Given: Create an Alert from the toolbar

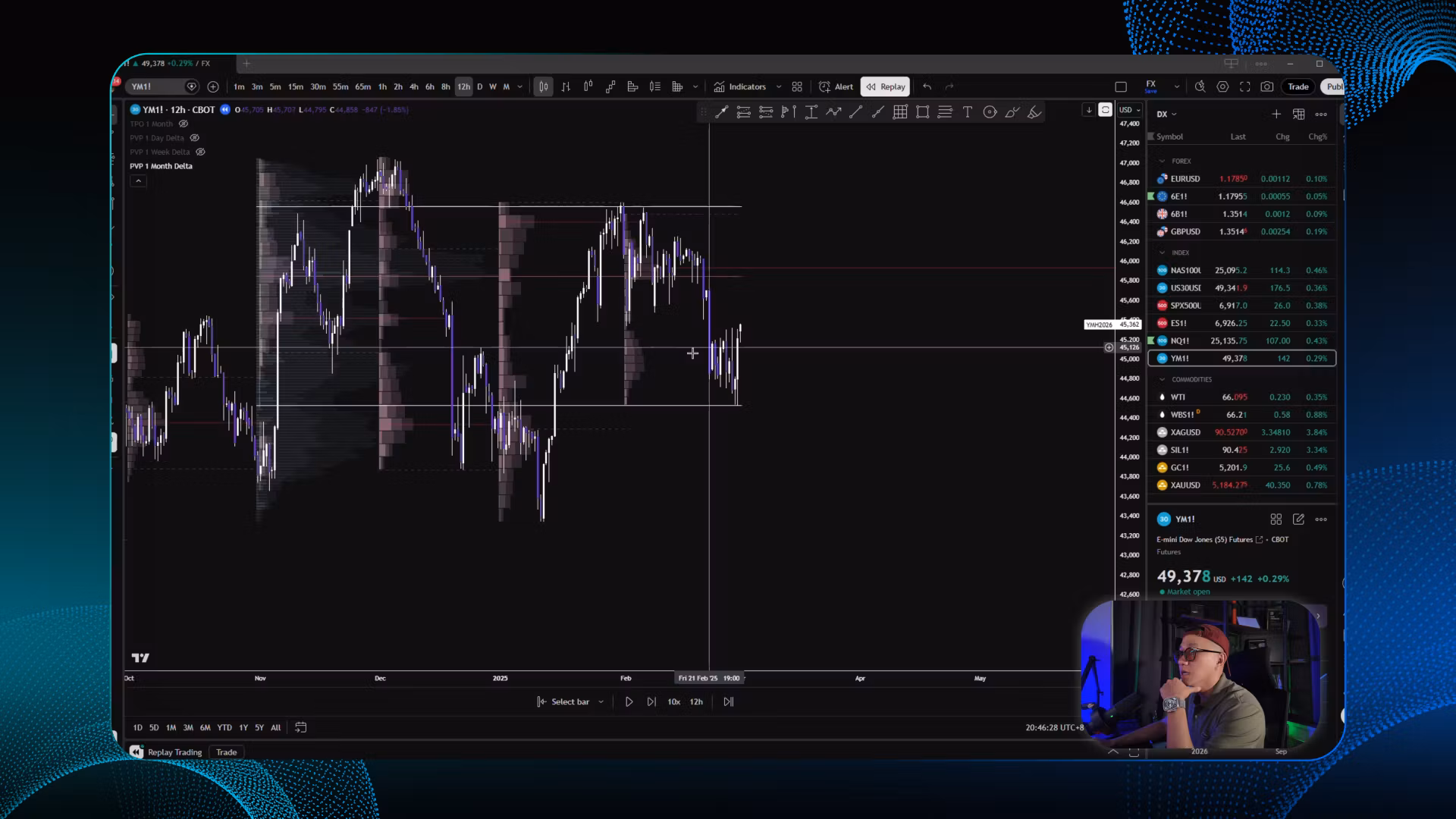Looking at the screenshot, I should [x=836, y=86].
